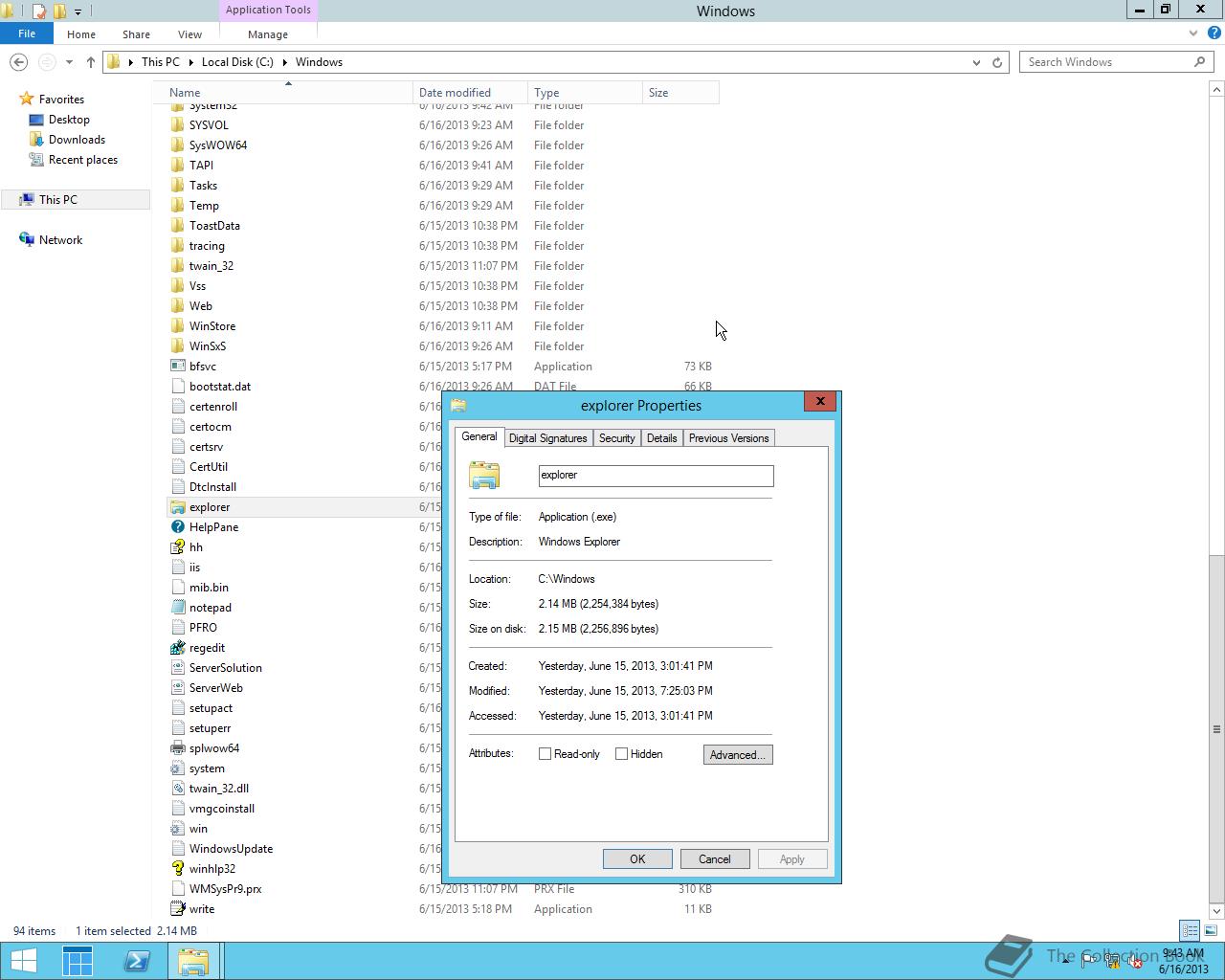Sort by the Name column header
This screenshot has height=980, width=1225.
pos(287,93)
